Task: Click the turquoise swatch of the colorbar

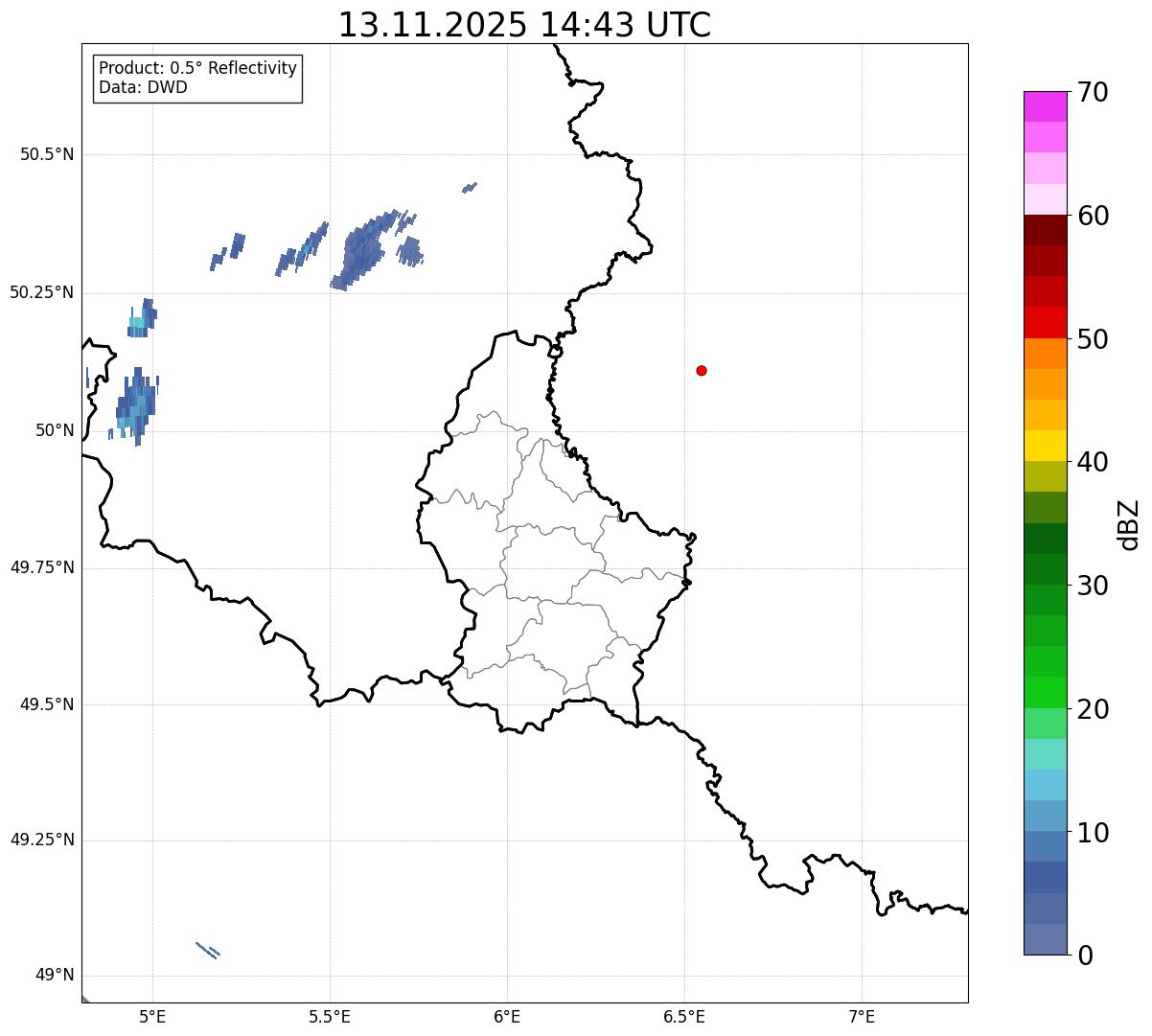Action: (x=1045, y=754)
